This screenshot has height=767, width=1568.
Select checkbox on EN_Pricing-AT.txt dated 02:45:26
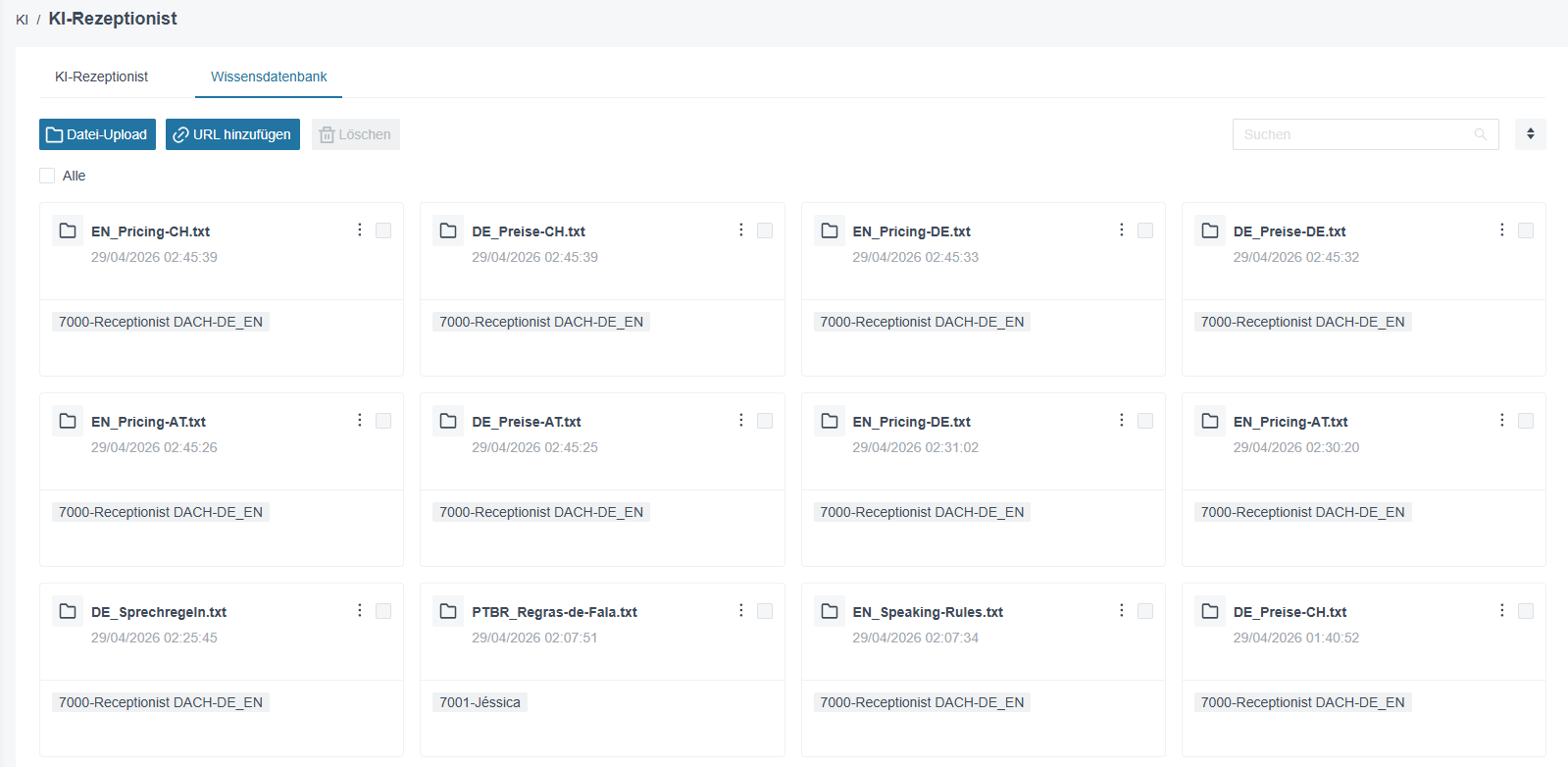point(383,421)
